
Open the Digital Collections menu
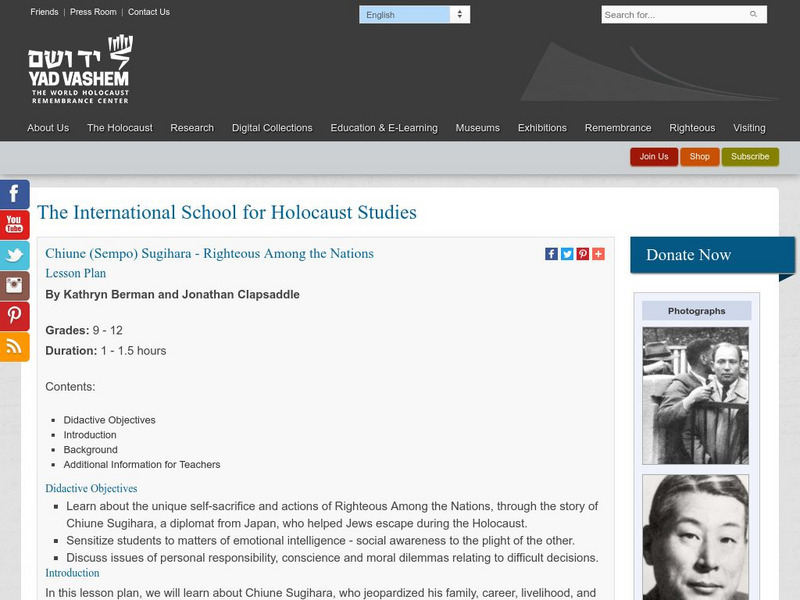(272, 128)
